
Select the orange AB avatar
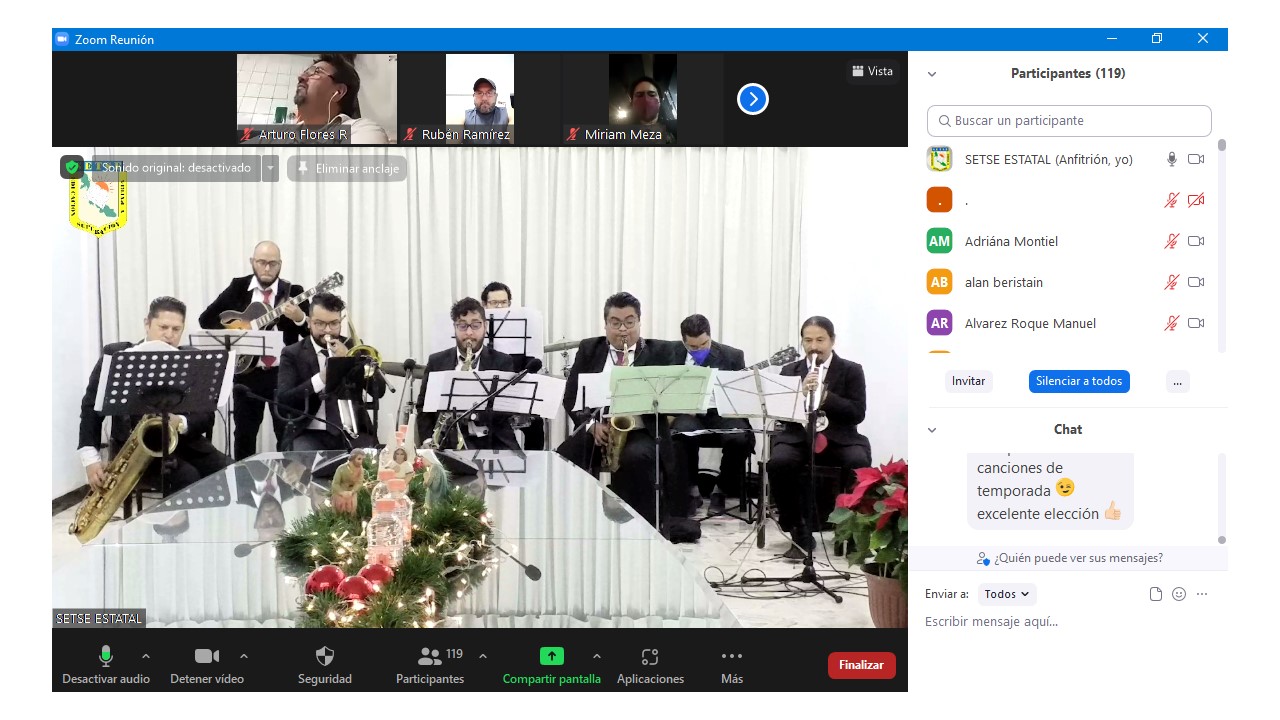pyautogui.click(x=939, y=282)
